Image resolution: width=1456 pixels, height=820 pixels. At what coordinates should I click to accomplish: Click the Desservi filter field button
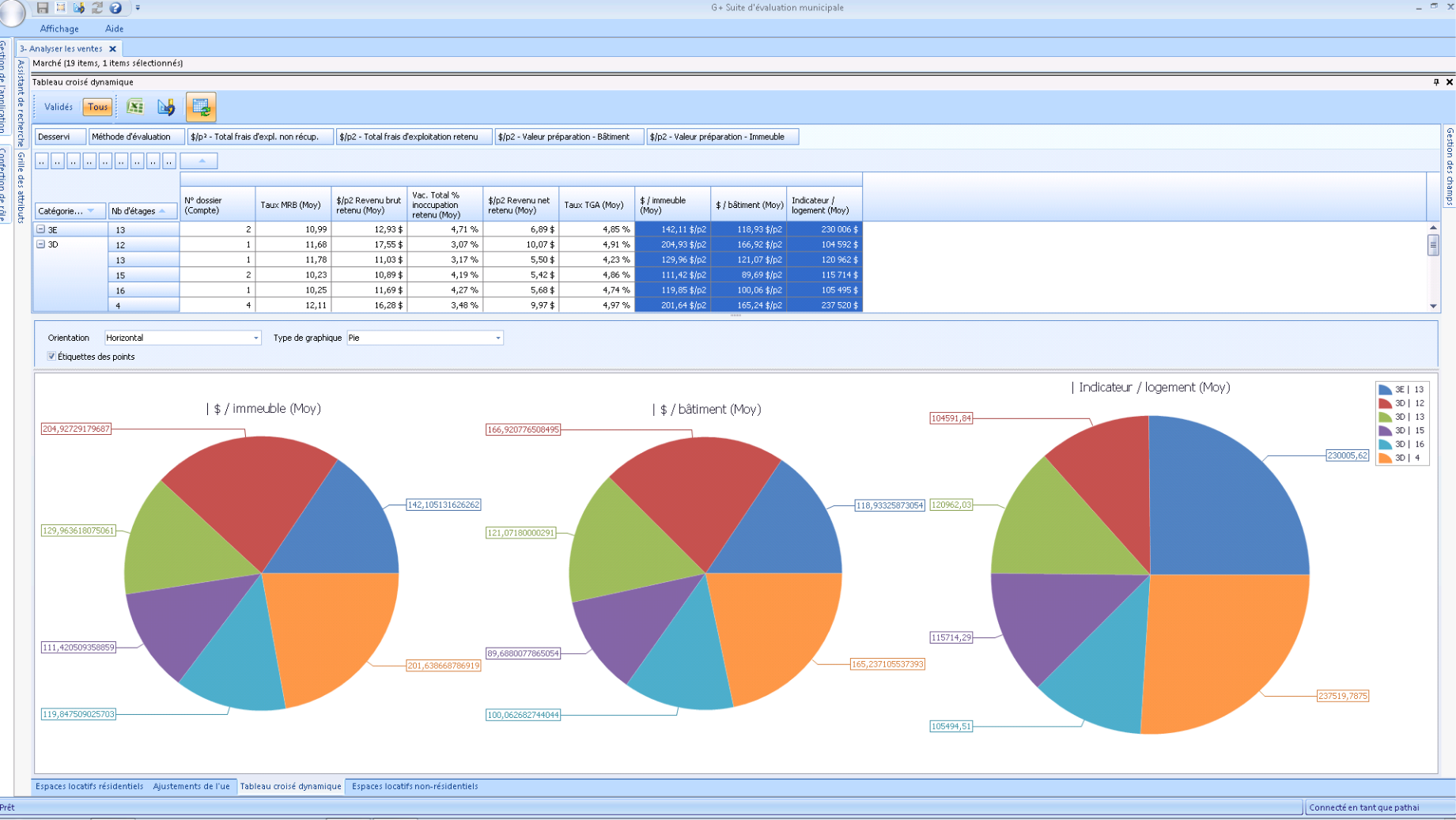[x=60, y=137]
